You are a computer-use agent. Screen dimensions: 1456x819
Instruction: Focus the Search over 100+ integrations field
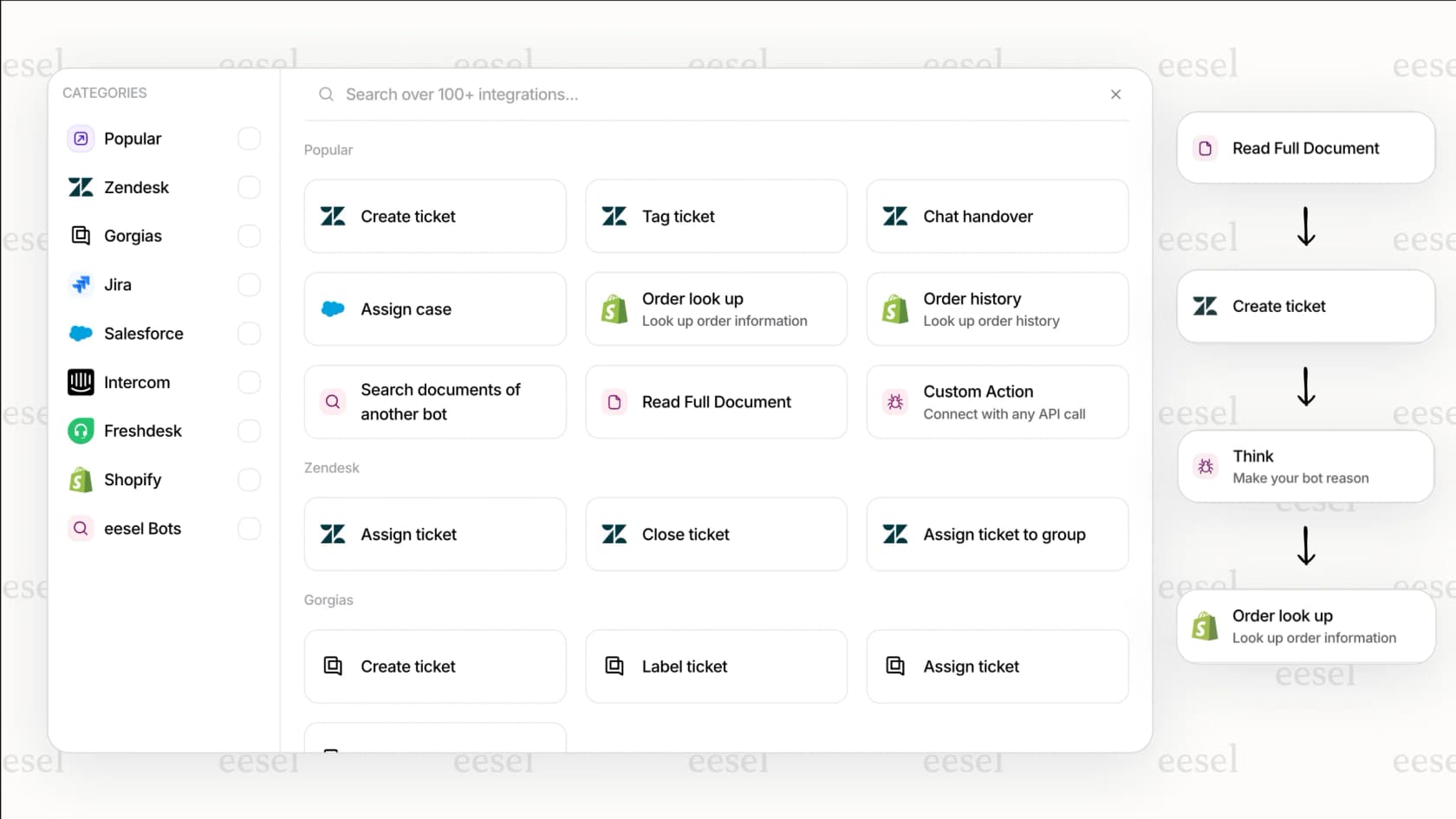pos(716,94)
